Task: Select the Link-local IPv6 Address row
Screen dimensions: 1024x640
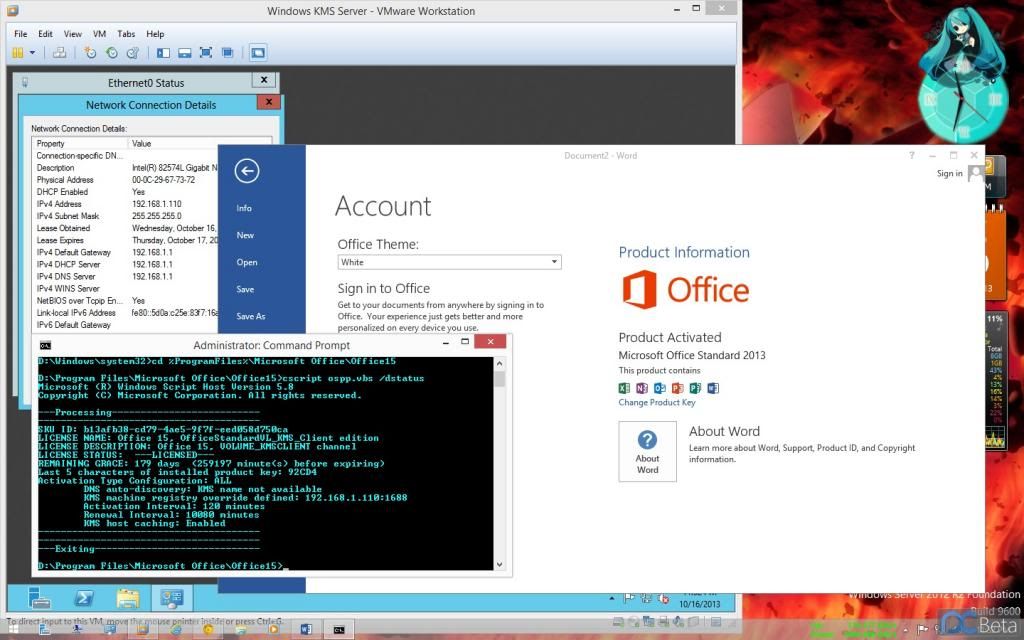Action: 127,313
